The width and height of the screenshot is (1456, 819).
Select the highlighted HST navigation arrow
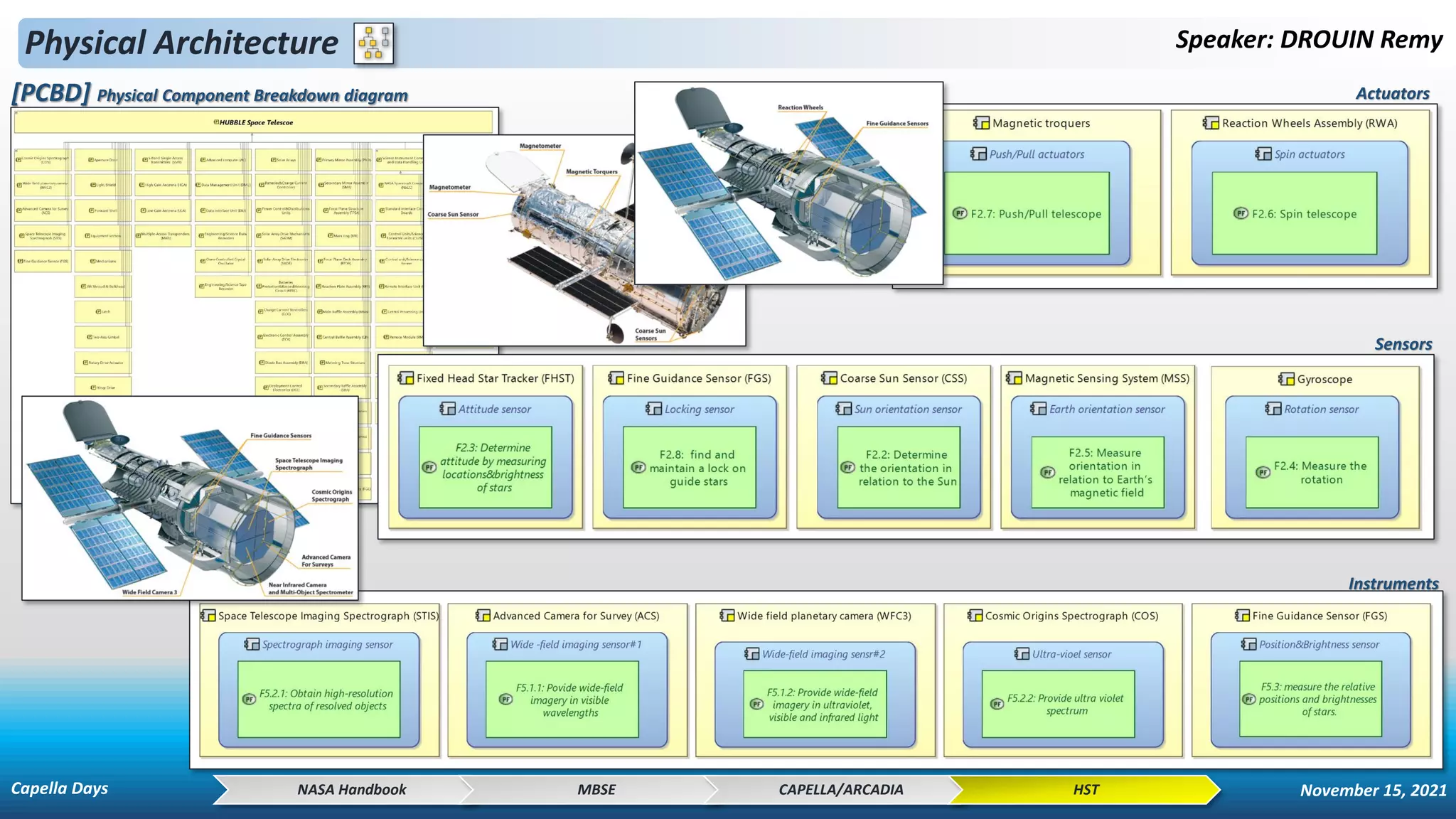coord(1085,789)
